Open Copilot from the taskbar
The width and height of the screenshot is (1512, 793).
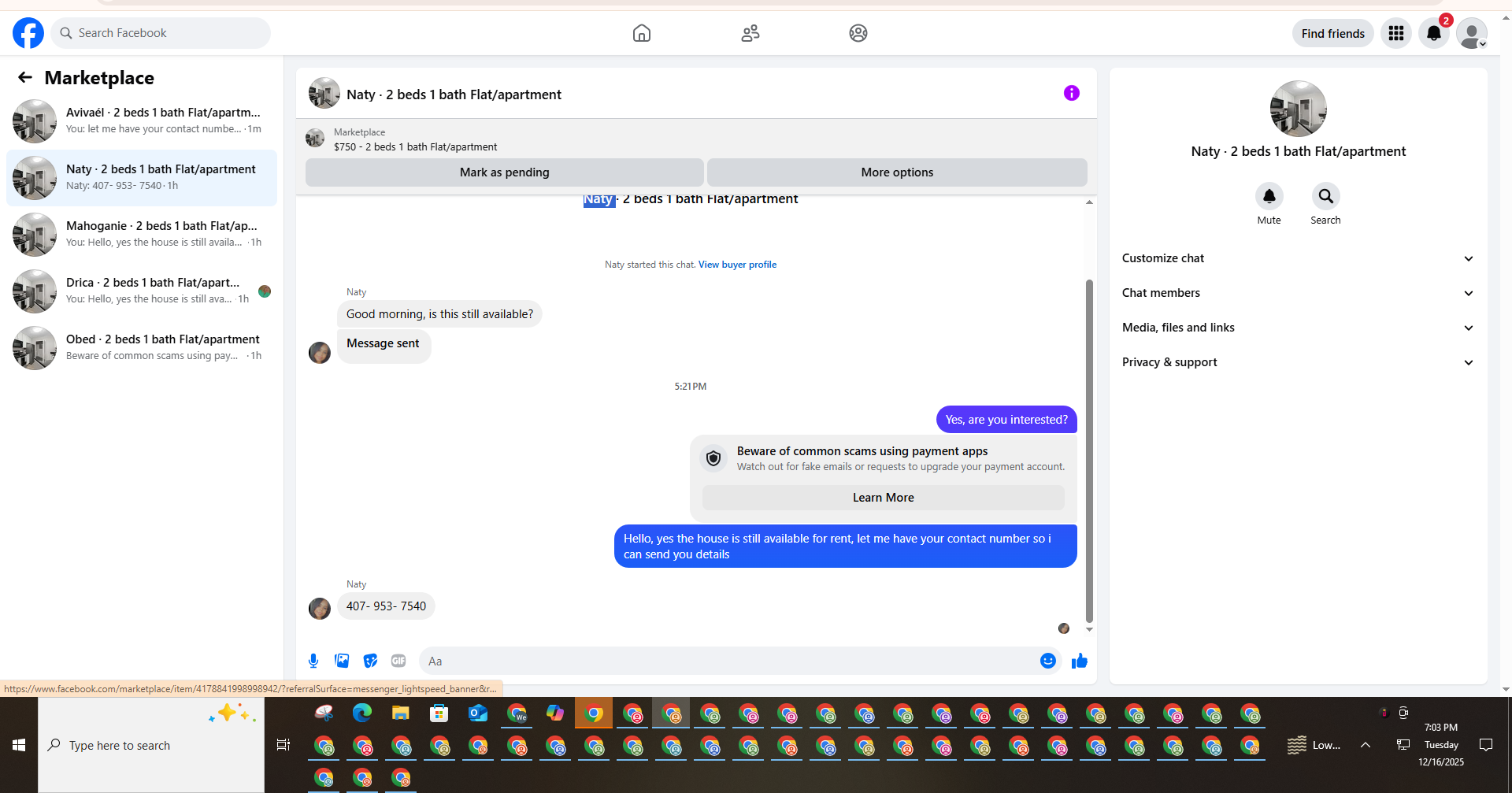point(555,713)
